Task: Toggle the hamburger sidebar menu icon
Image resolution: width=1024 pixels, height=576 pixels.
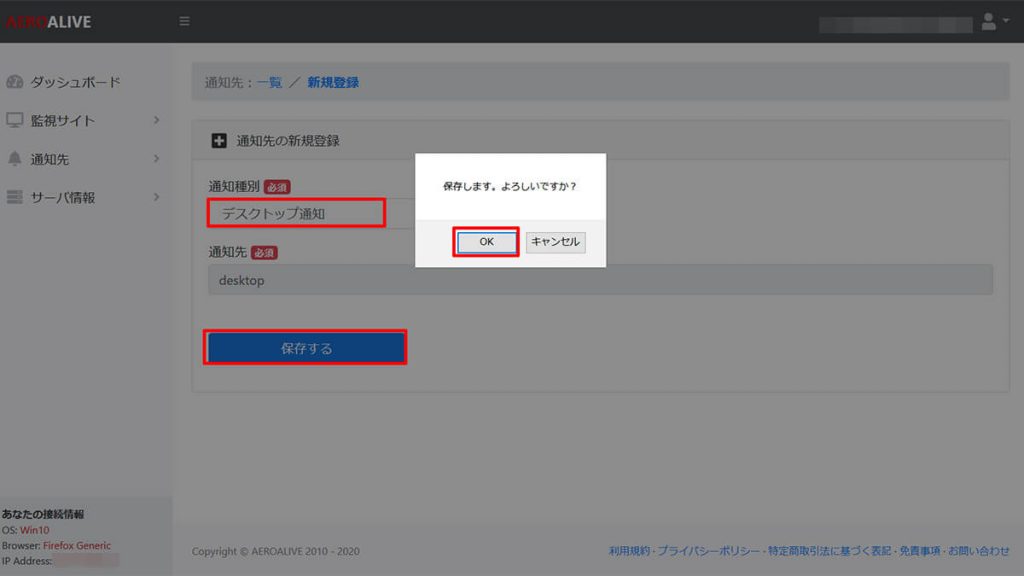Action: 184,22
